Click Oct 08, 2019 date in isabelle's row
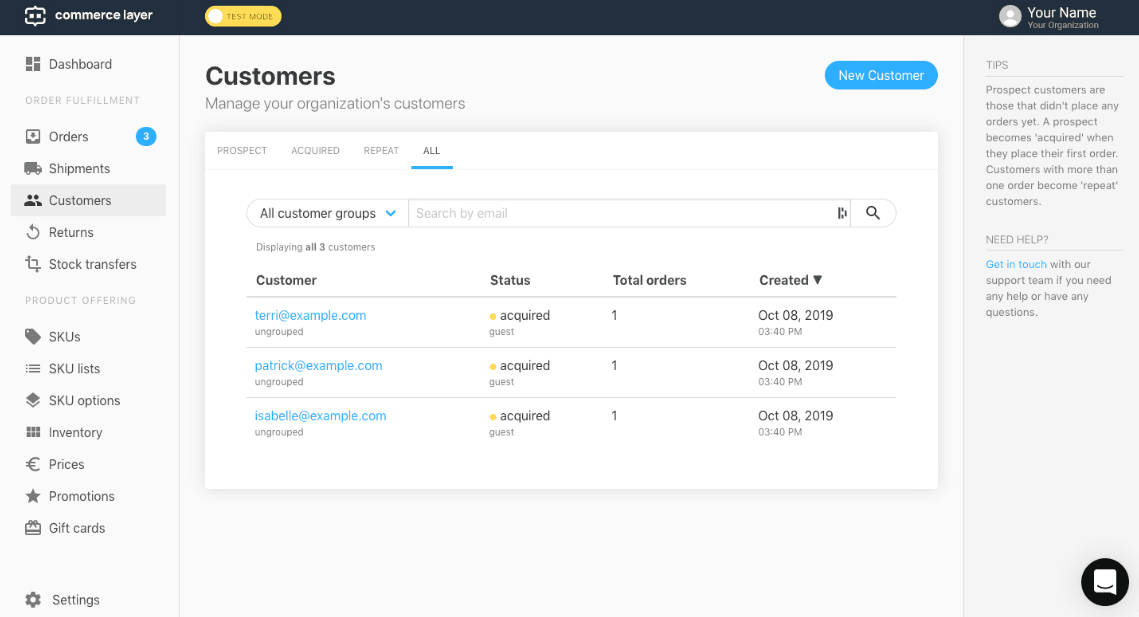 click(795, 416)
